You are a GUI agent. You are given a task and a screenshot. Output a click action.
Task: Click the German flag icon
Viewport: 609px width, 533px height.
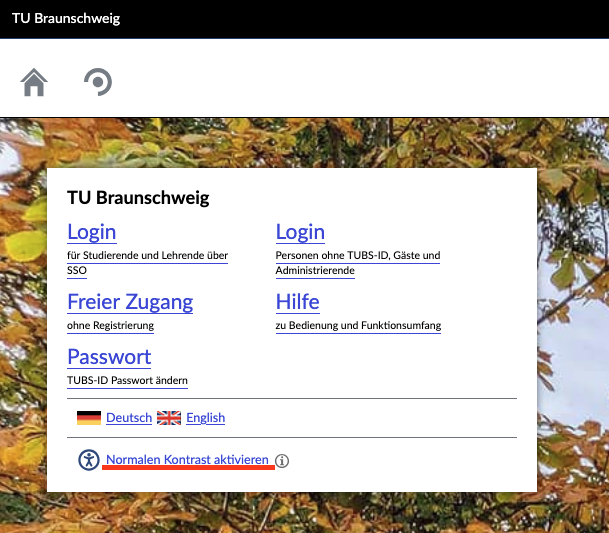pos(89,418)
